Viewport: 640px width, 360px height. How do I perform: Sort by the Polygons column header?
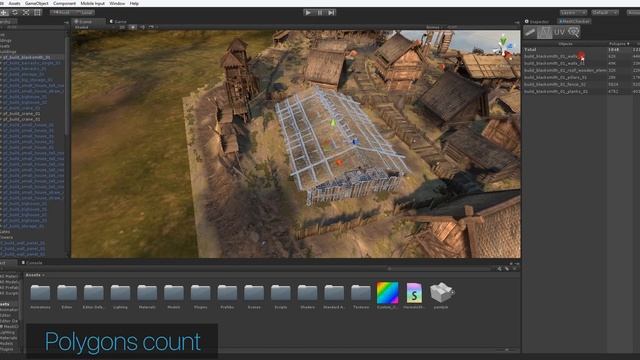[x=619, y=44]
